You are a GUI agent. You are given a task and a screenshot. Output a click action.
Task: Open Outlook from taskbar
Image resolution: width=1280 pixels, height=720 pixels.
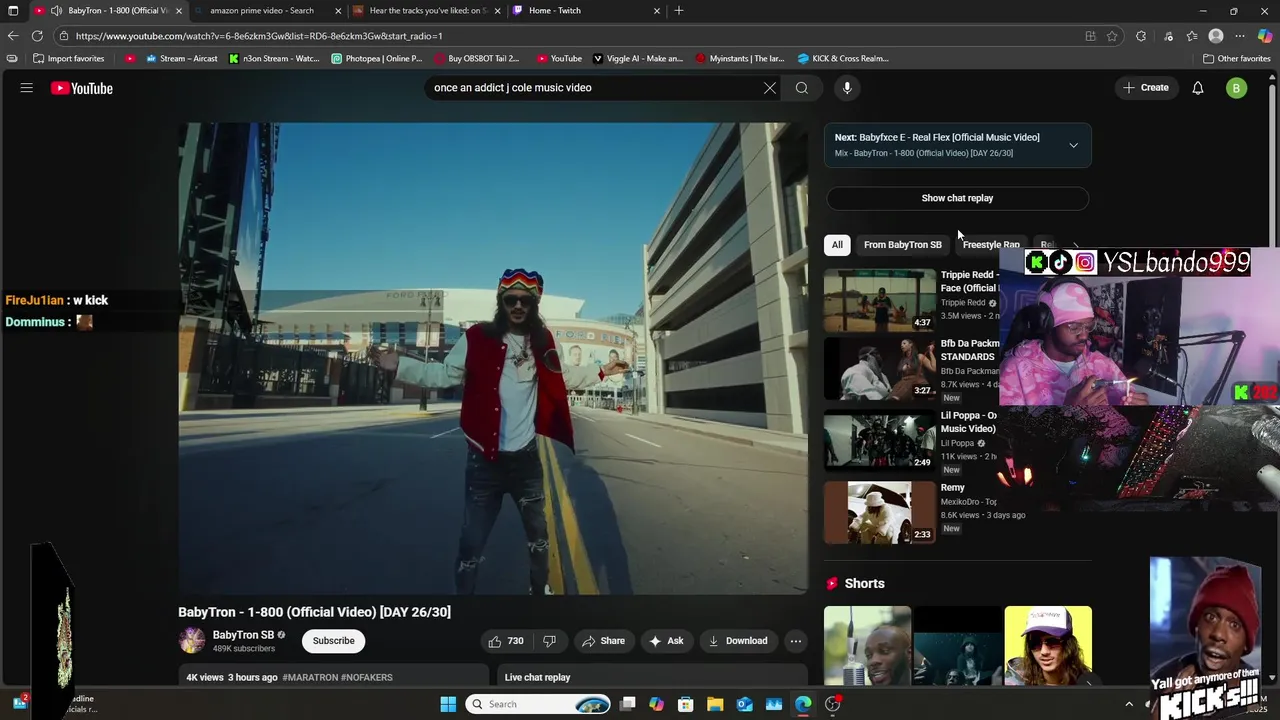point(745,704)
